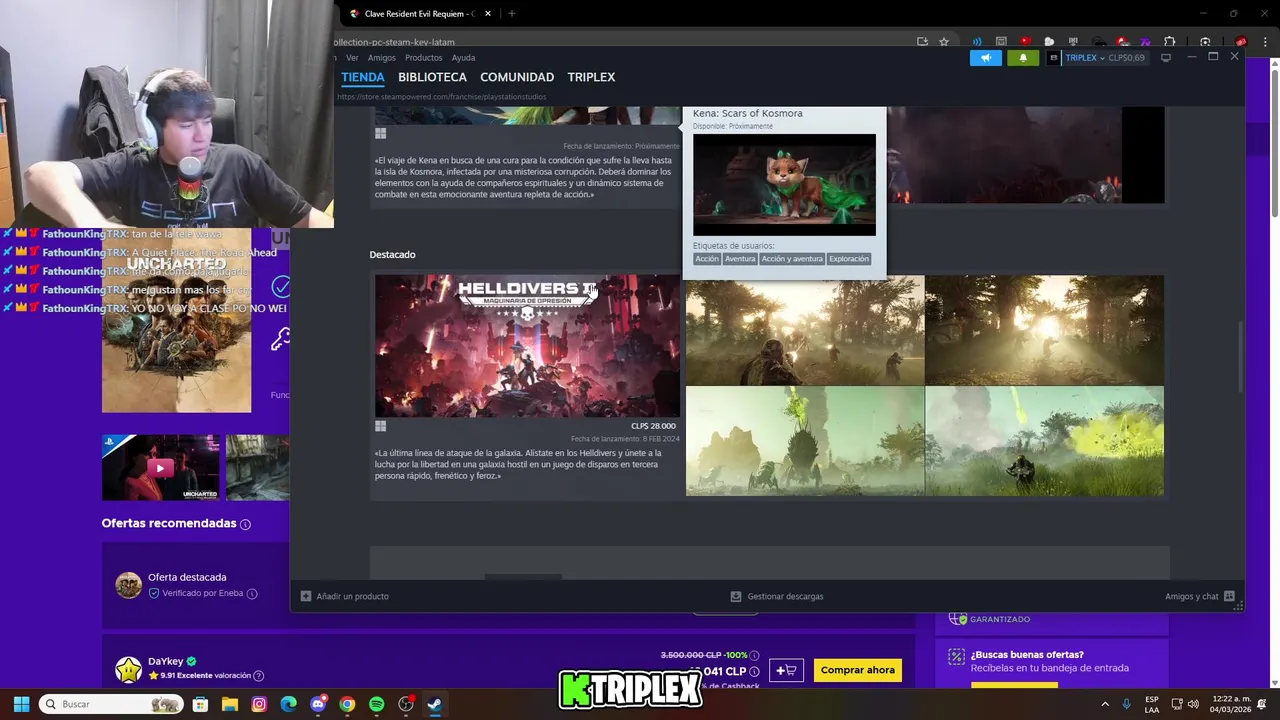Open Discord from taskbar
The width and height of the screenshot is (1280, 720).
[x=318, y=704]
